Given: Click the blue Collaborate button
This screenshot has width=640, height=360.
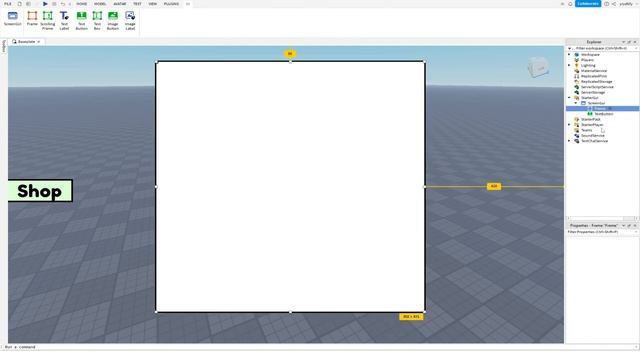Looking at the screenshot, I should point(588,4).
